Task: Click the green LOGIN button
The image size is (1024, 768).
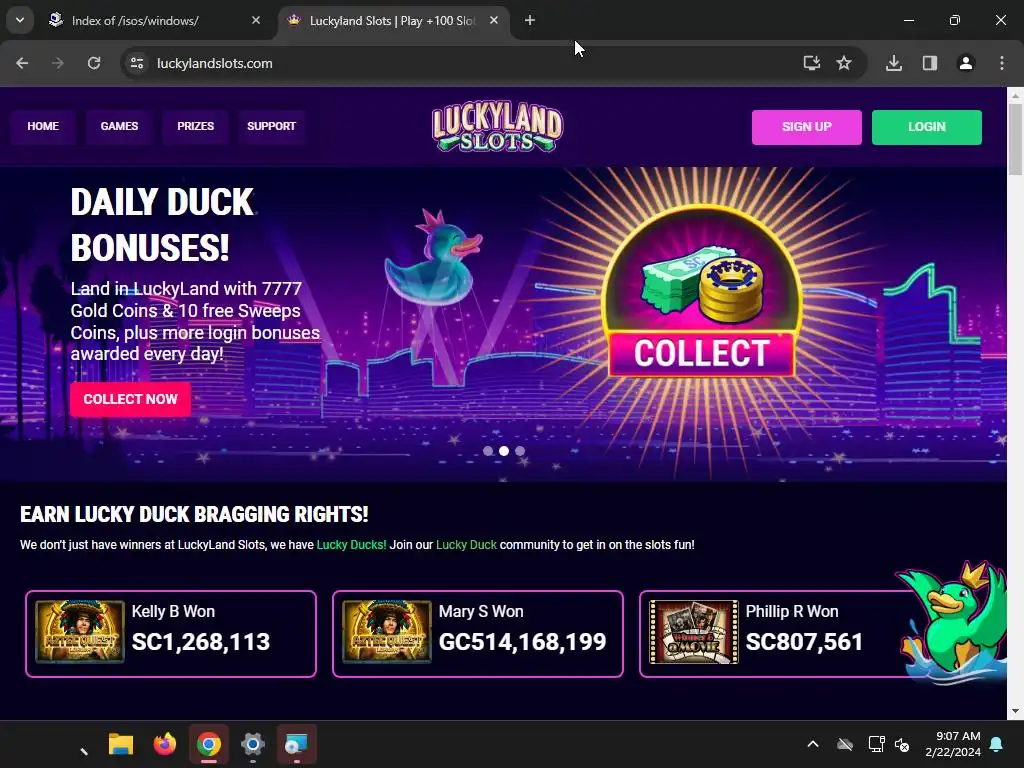Action: [927, 127]
